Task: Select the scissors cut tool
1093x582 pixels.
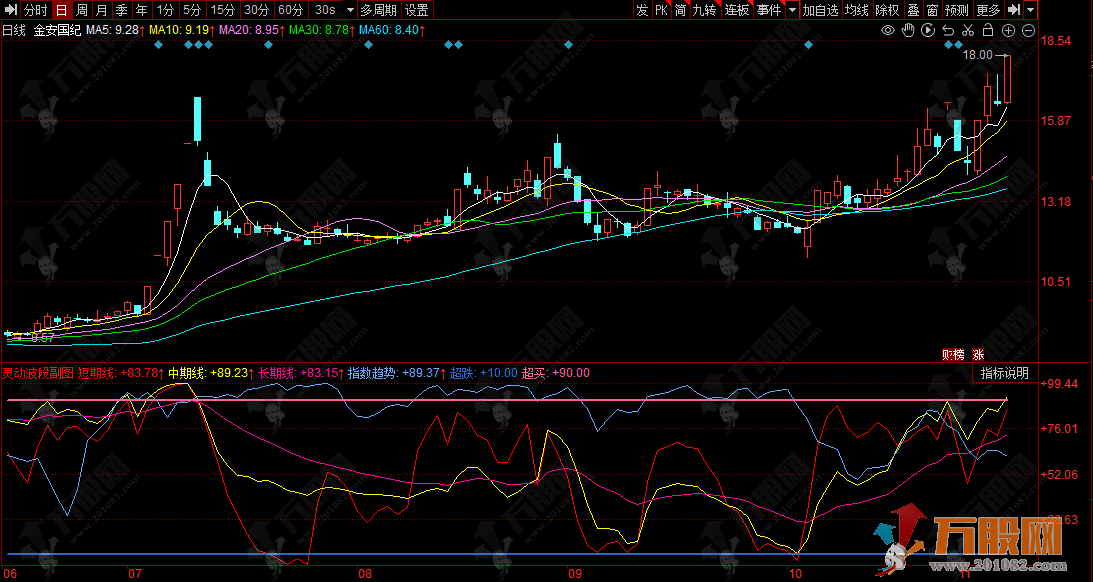Action: click(x=968, y=31)
